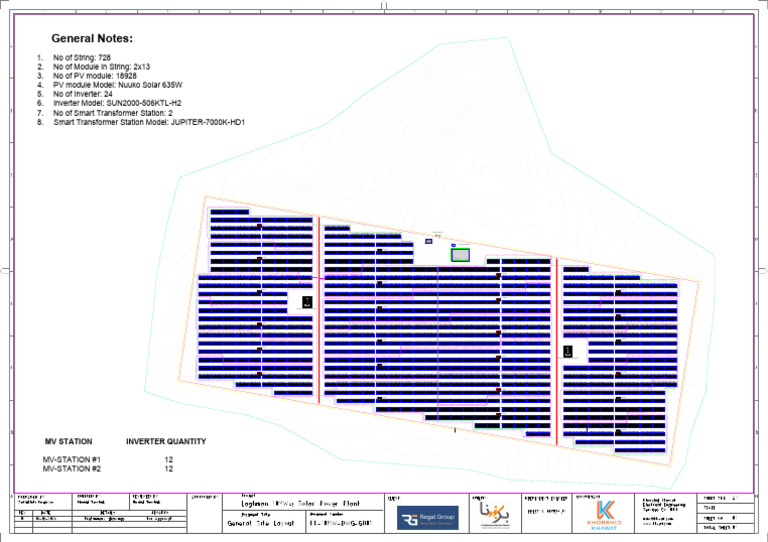
Task: Click the small blue box left of gray building
Action: (x=429, y=241)
